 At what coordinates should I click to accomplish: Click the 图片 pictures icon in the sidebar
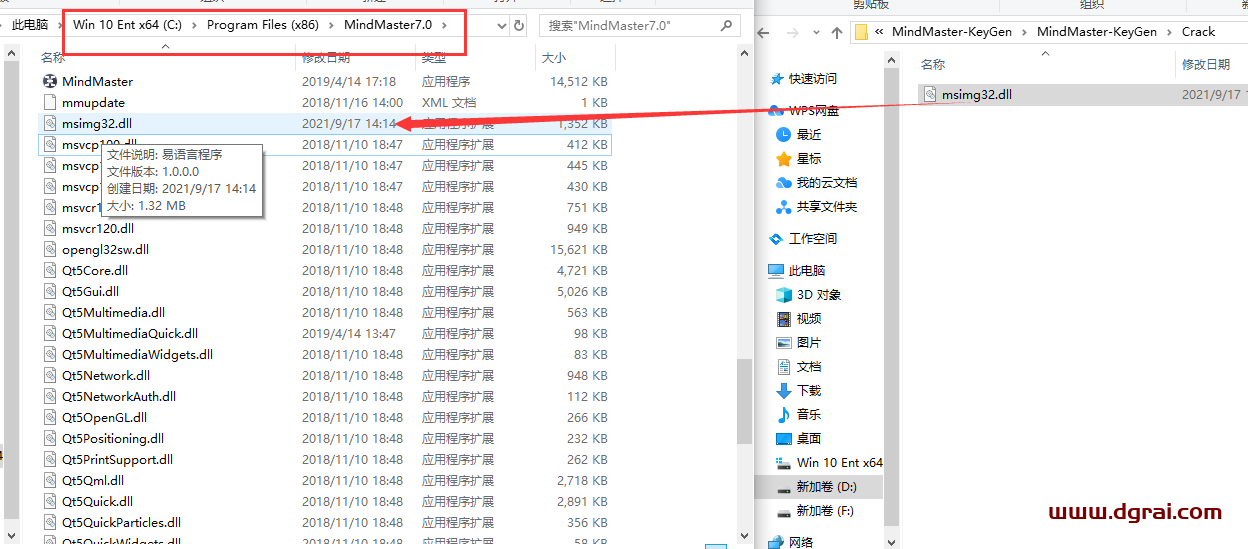[784, 342]
